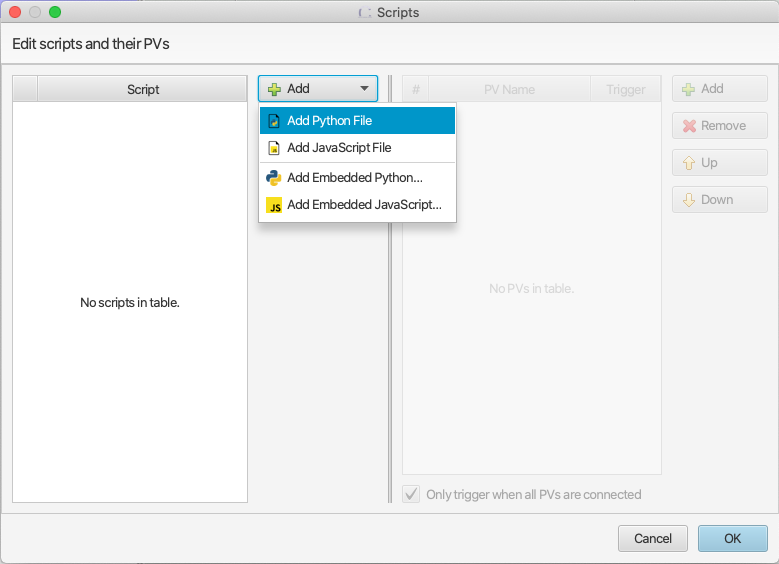Screen dimensions: 779x564
Task: Click the Trigger column header
Action: point(626,89)
